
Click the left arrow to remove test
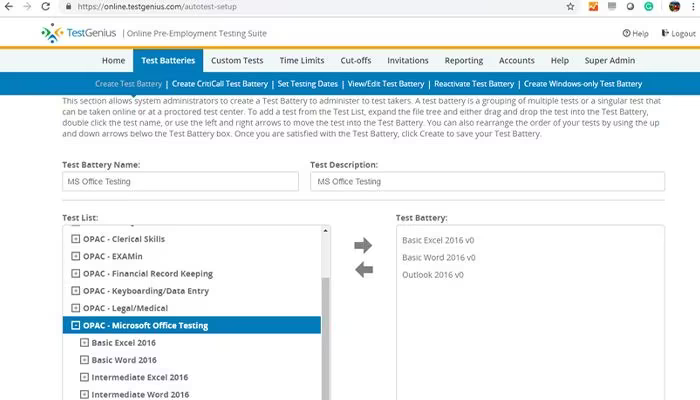click(364, 270)
